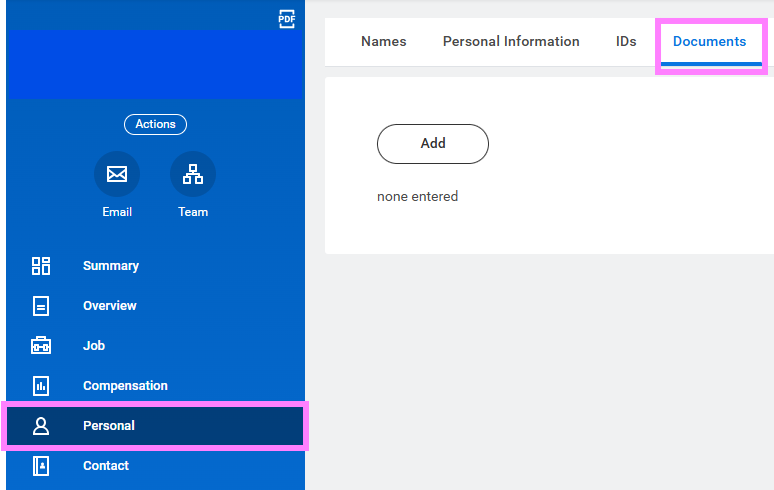The image size is (774, 490).
Task: Click the Team label text
Action: point(193,212)
